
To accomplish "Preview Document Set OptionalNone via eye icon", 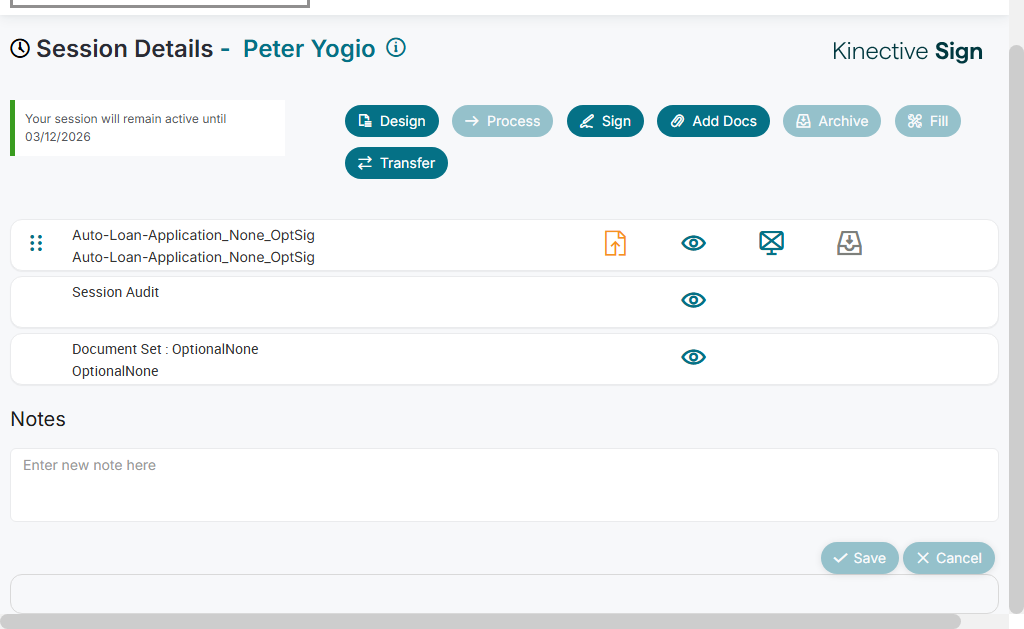I will [693, 357].
